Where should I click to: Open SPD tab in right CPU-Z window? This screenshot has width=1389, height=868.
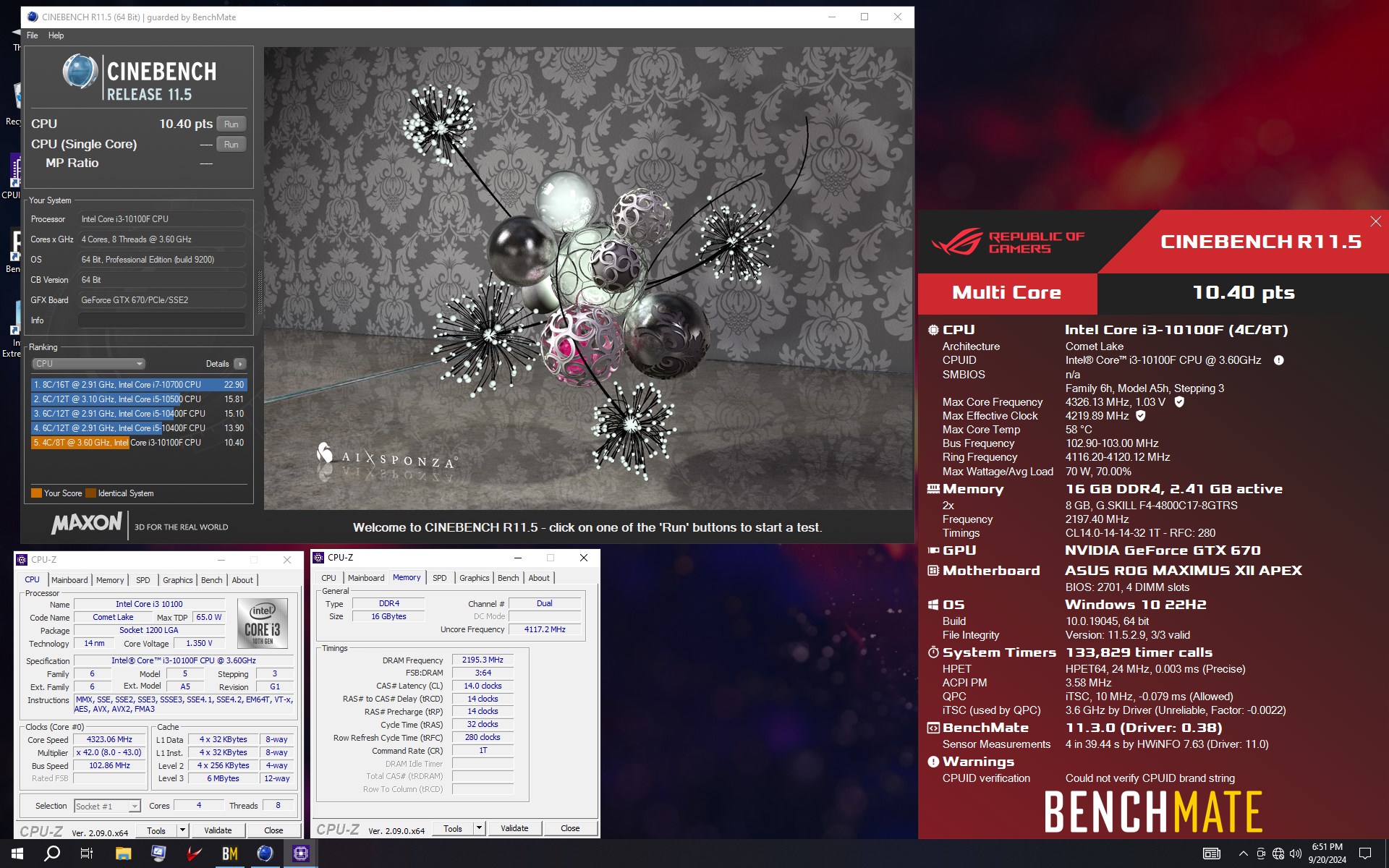click(x=440, y=578)
